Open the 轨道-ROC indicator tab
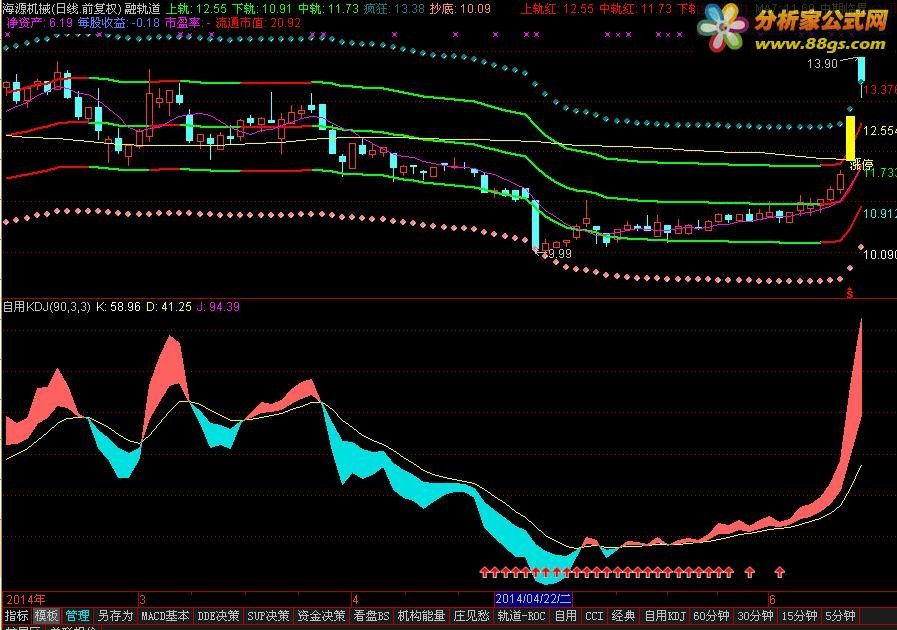897x630 pixels. 521,616
